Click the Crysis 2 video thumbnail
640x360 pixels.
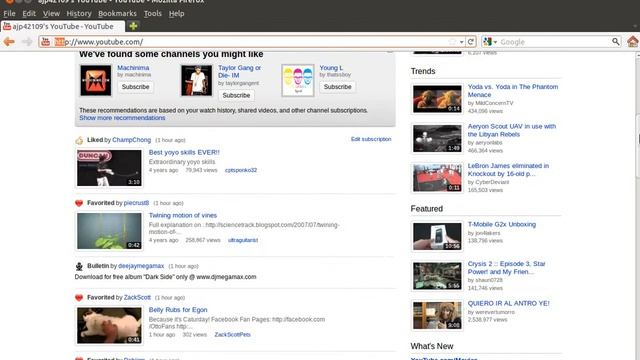pyautogui.click(x=437, y=276)
